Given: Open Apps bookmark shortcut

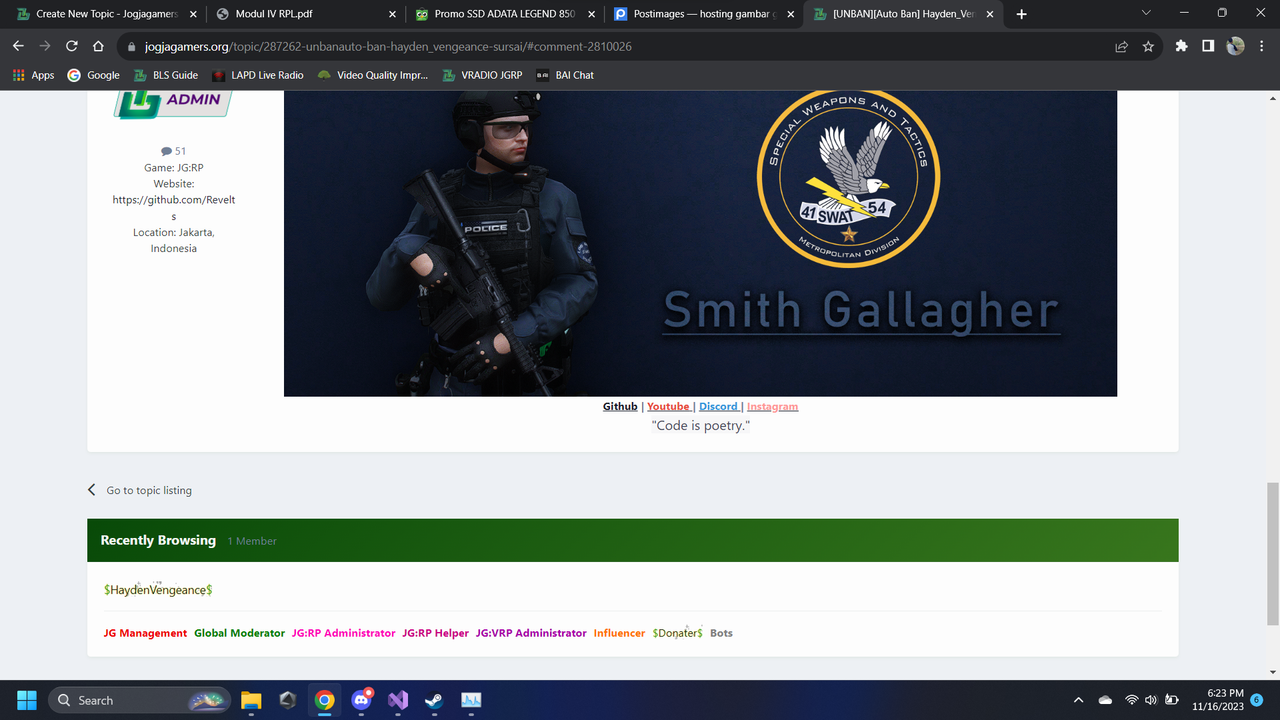Looking at the screenshot, I should (33, 75).
